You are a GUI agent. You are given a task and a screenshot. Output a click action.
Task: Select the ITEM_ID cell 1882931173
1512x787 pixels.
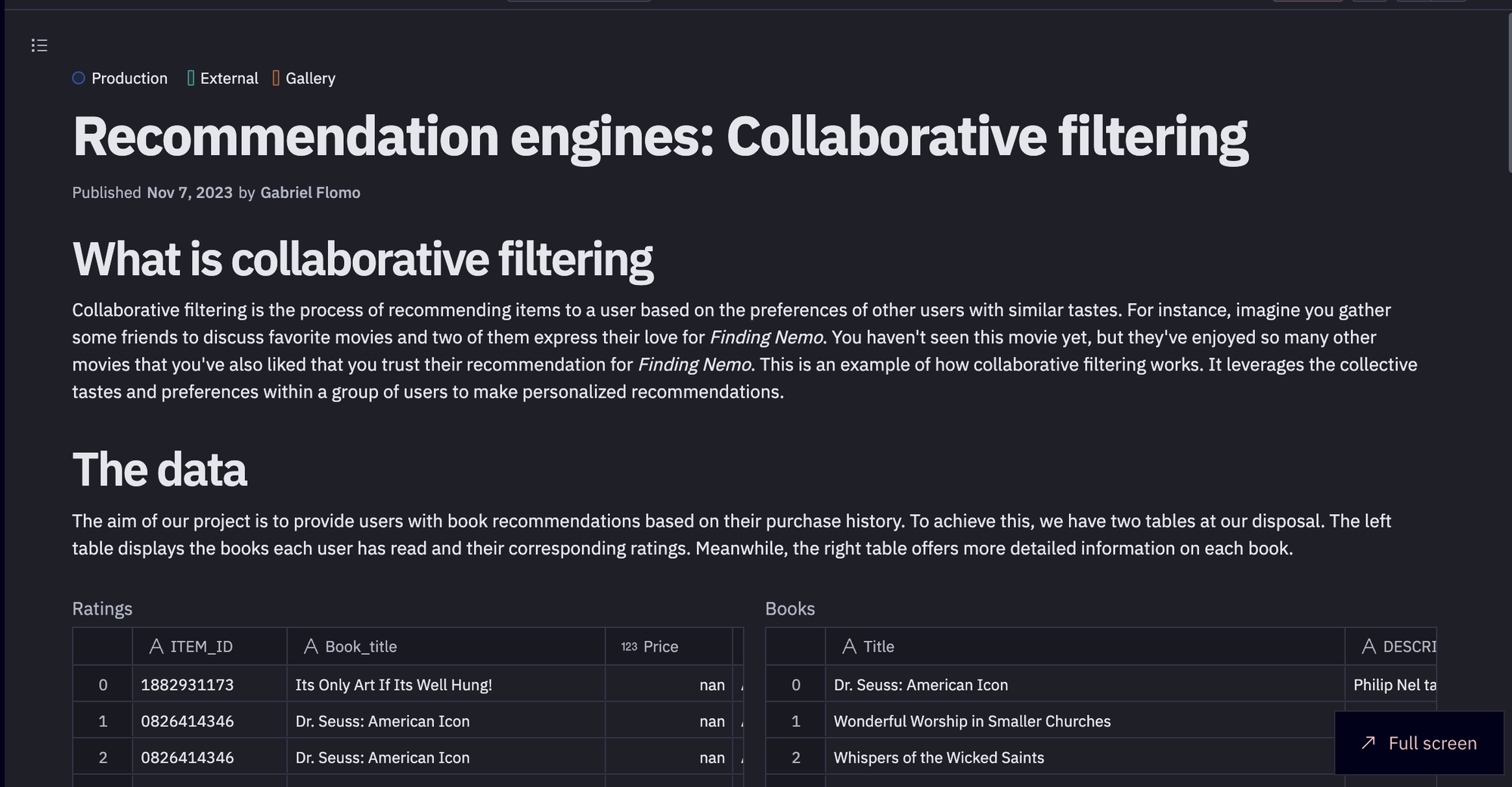(x=187, y=685)
